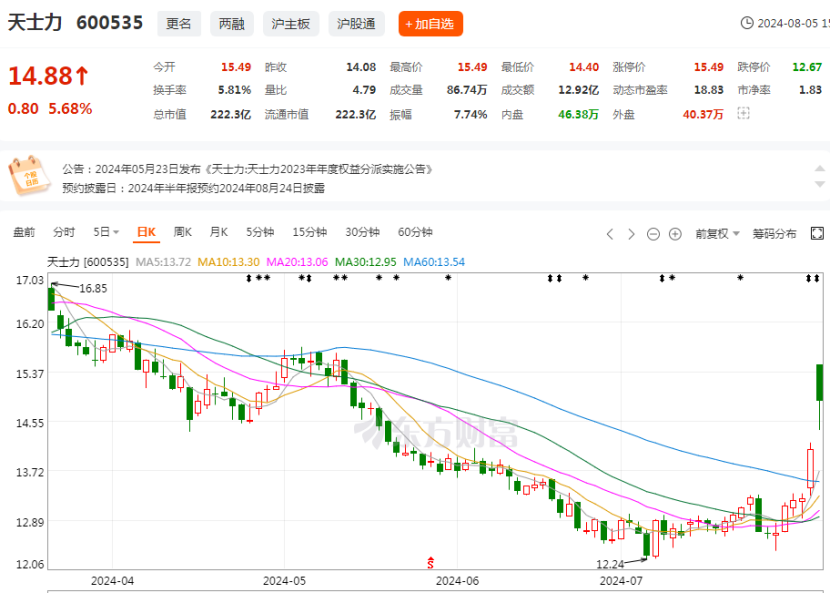Show previous announcement with up arrow
Image resolution: width=831 pixels, height=593 pixels.
[x=819, y=169]
